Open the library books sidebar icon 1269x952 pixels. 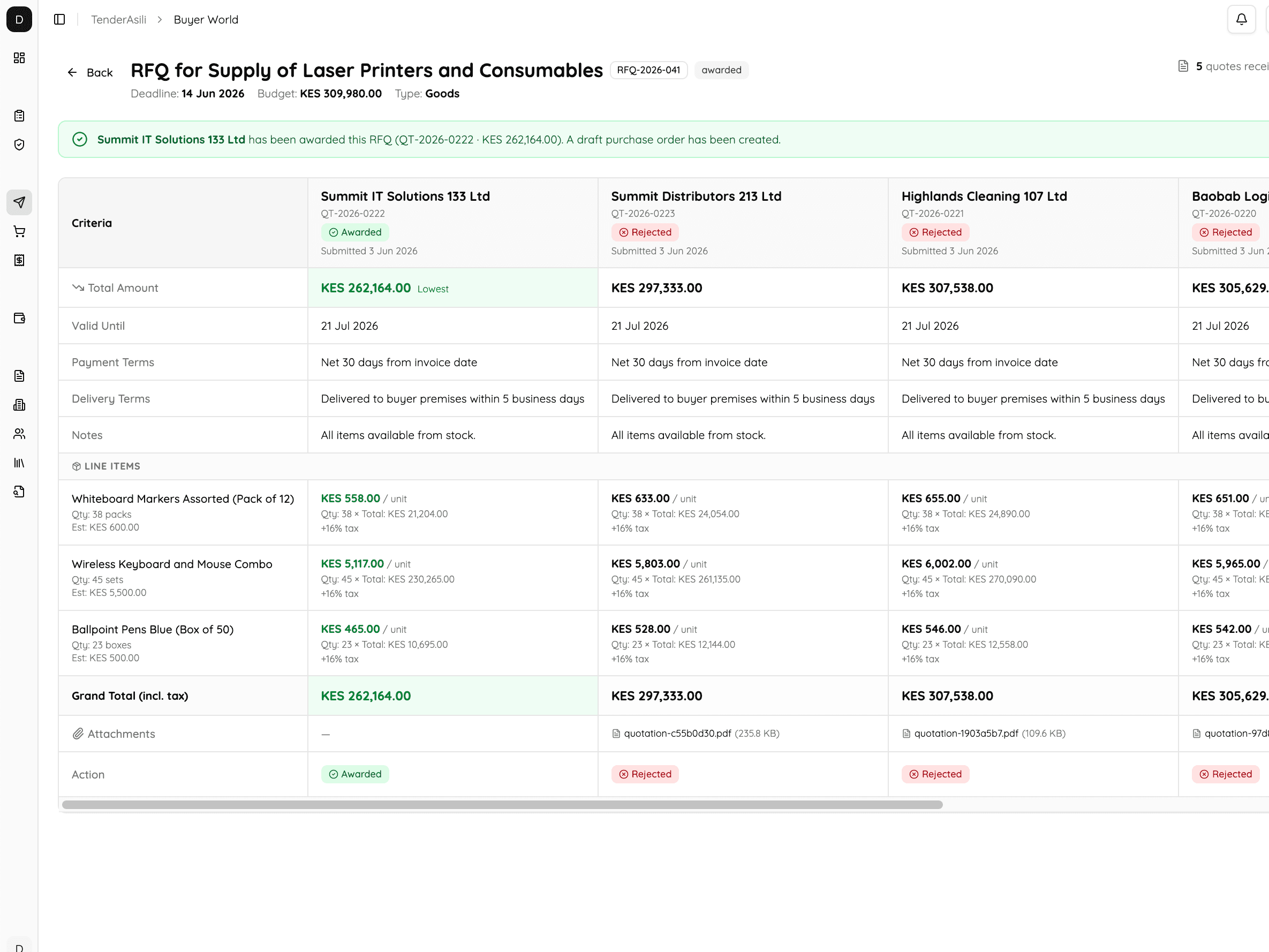click(x=19, y=463)
